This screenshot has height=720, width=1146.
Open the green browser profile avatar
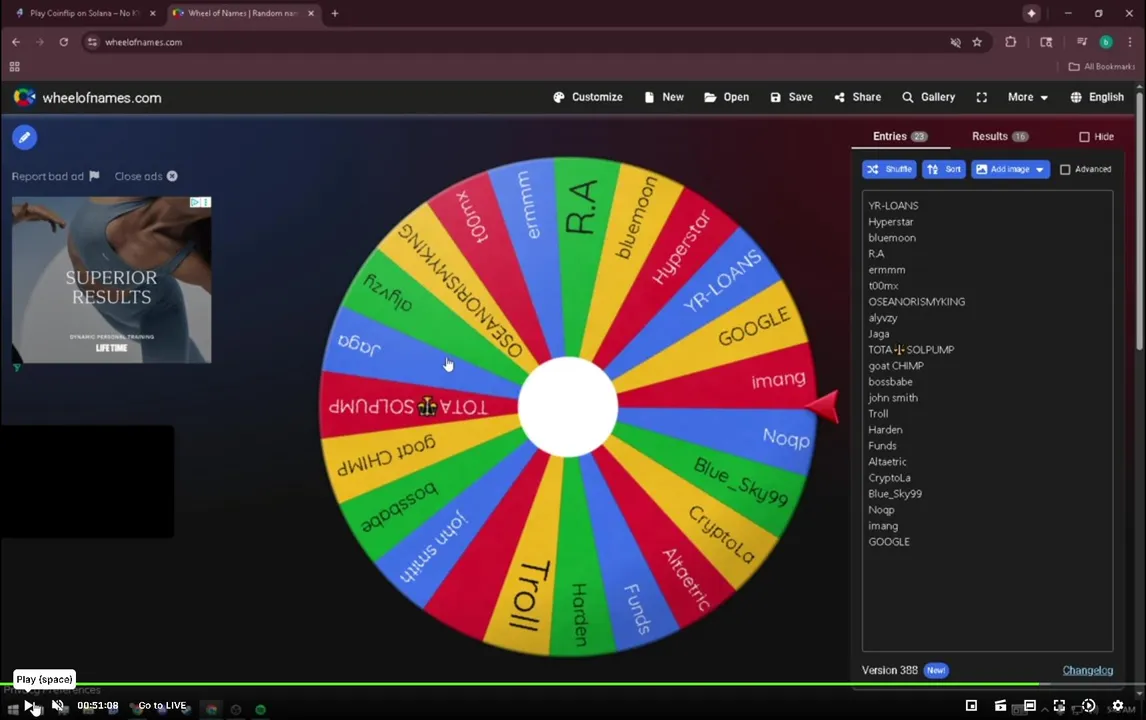coord(1106,42)
